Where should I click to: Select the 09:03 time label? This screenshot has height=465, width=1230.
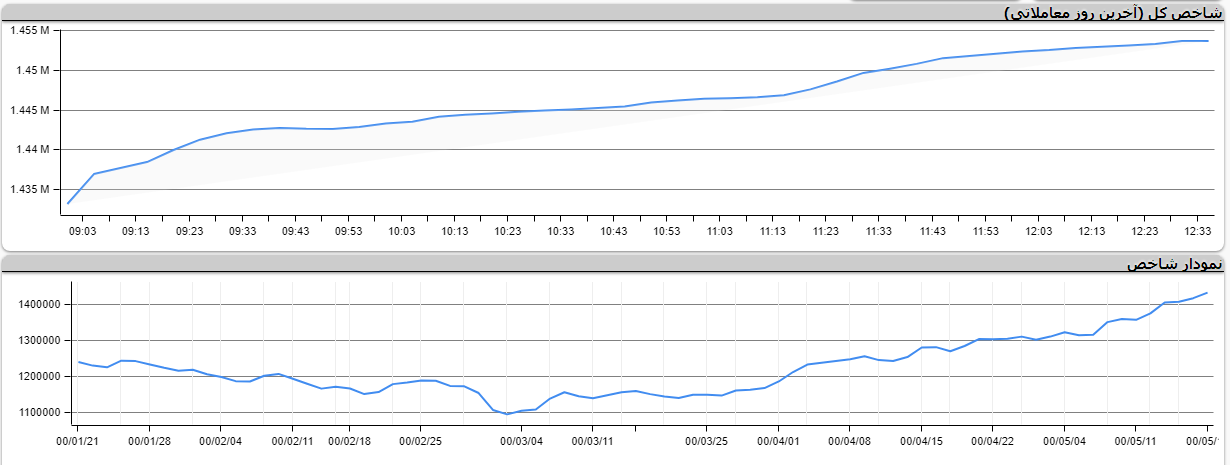(82, 231)
